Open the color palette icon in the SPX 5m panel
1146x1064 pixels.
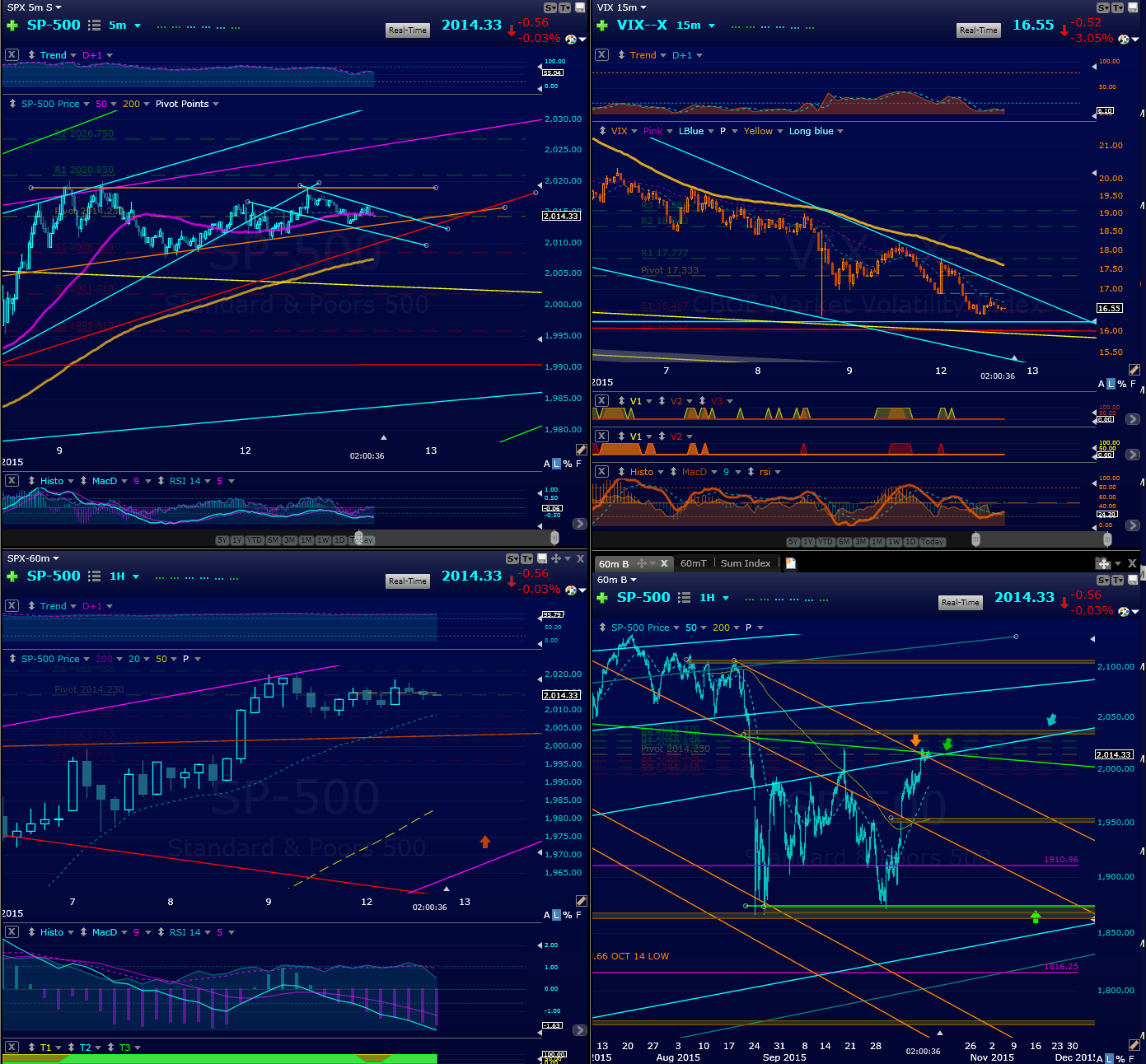[x=571, y=39]
